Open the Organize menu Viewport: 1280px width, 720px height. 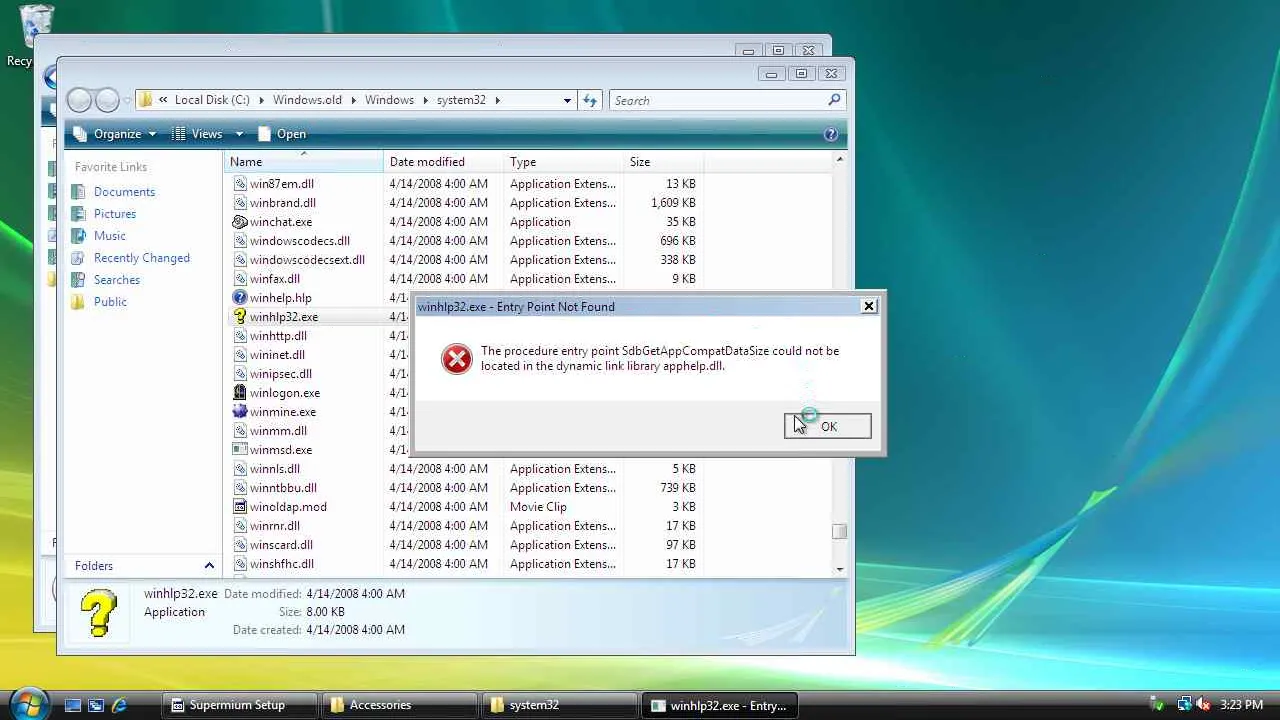click(x=116, y=134)
